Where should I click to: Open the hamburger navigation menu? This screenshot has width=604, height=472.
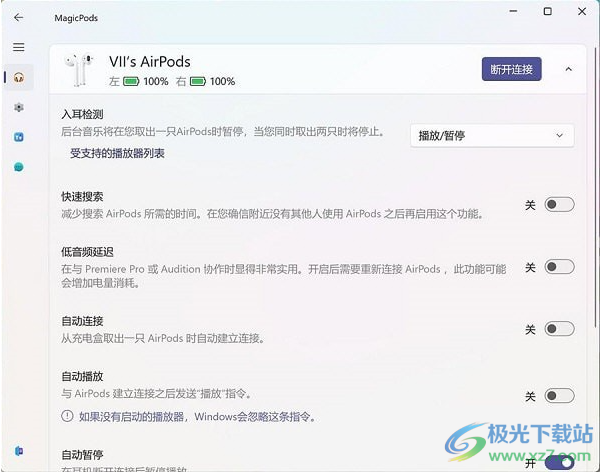pos(18,47)
